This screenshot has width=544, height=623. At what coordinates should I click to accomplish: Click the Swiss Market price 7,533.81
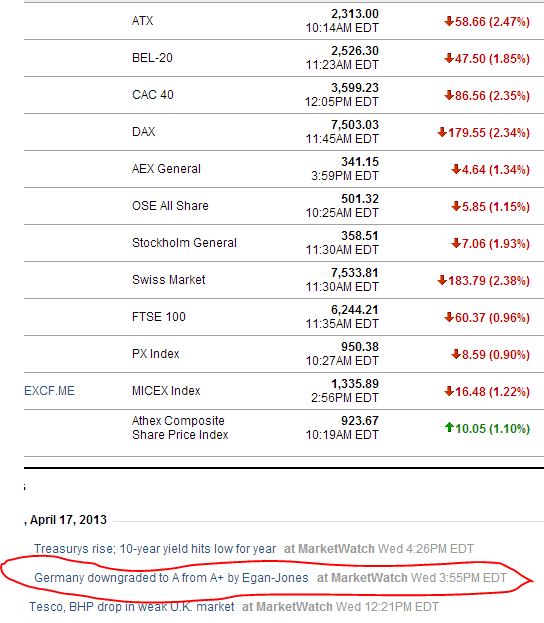(x=355, y=273)
